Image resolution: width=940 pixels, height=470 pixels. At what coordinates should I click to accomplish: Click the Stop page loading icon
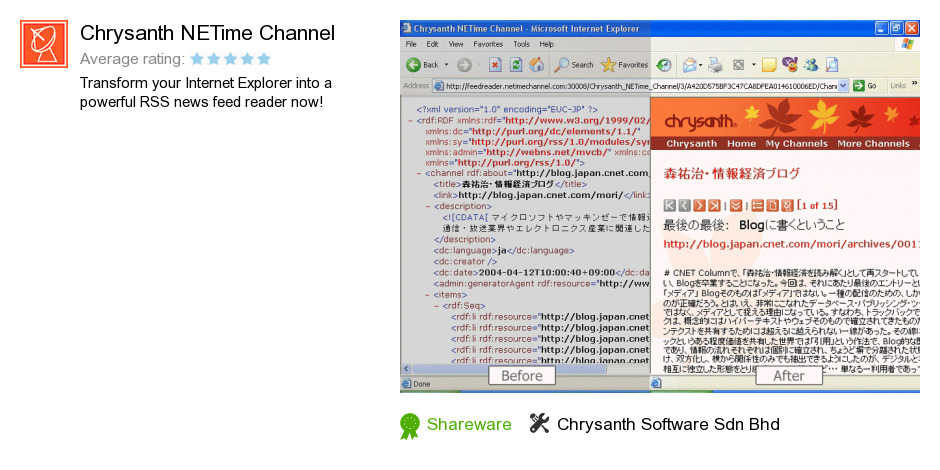coord(495,65)
